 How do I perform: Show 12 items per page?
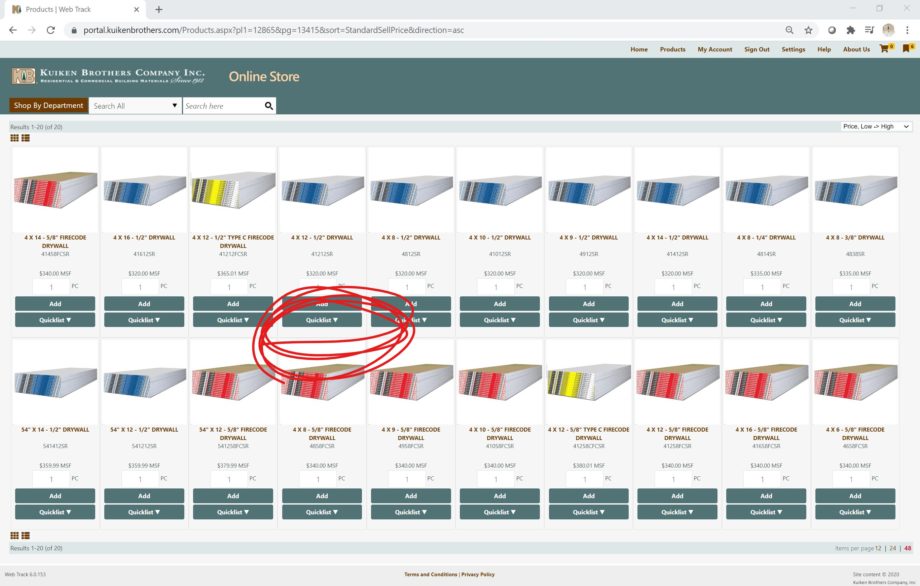pyautogui.click(x=878, y=548)
